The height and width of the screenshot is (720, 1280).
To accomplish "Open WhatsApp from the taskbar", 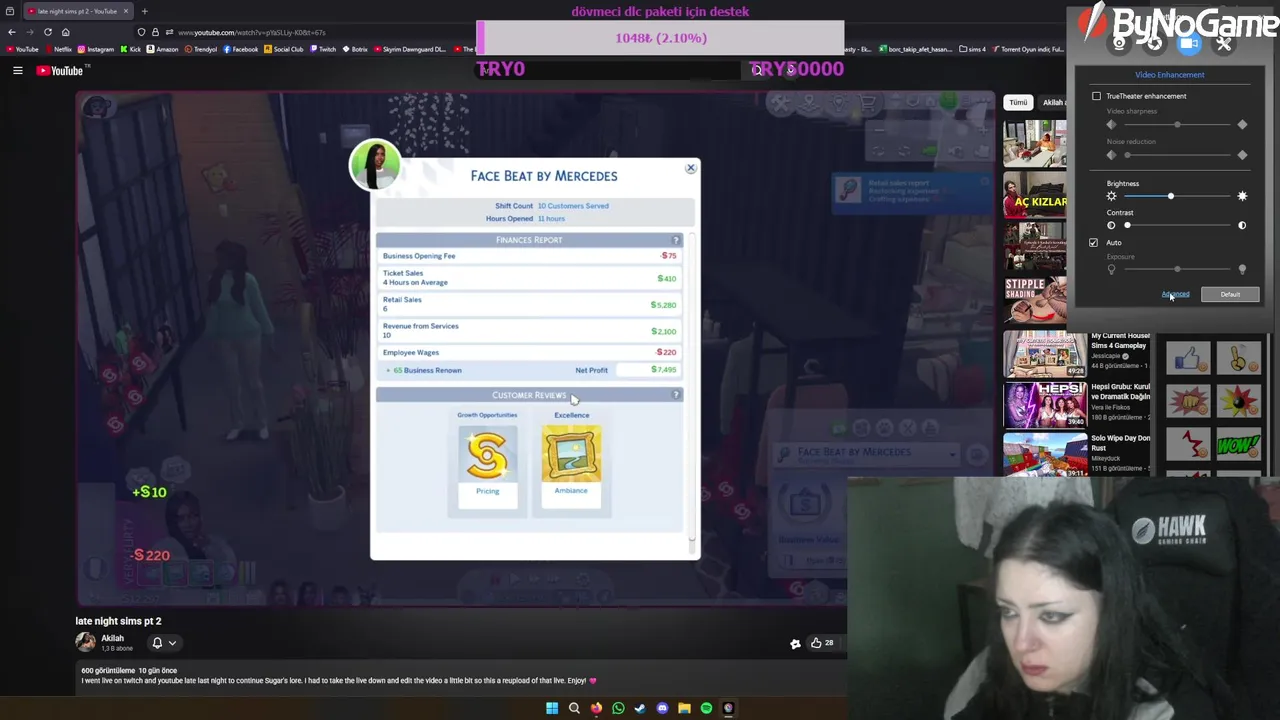I will pyautogui.click(x=618, y=708).
